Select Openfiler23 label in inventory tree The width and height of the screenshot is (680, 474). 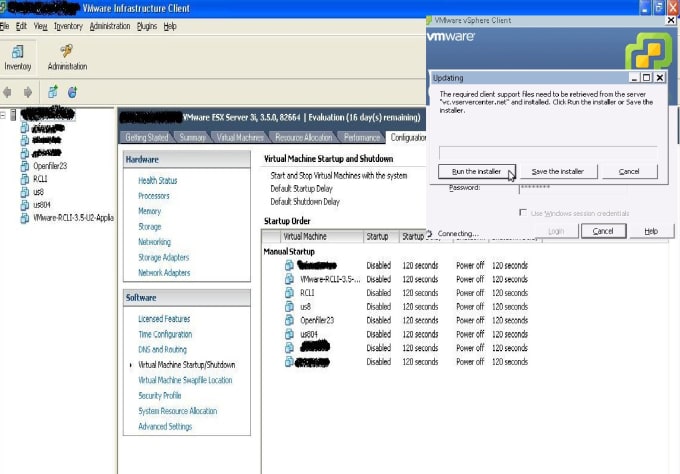click(x=50, y=166)
